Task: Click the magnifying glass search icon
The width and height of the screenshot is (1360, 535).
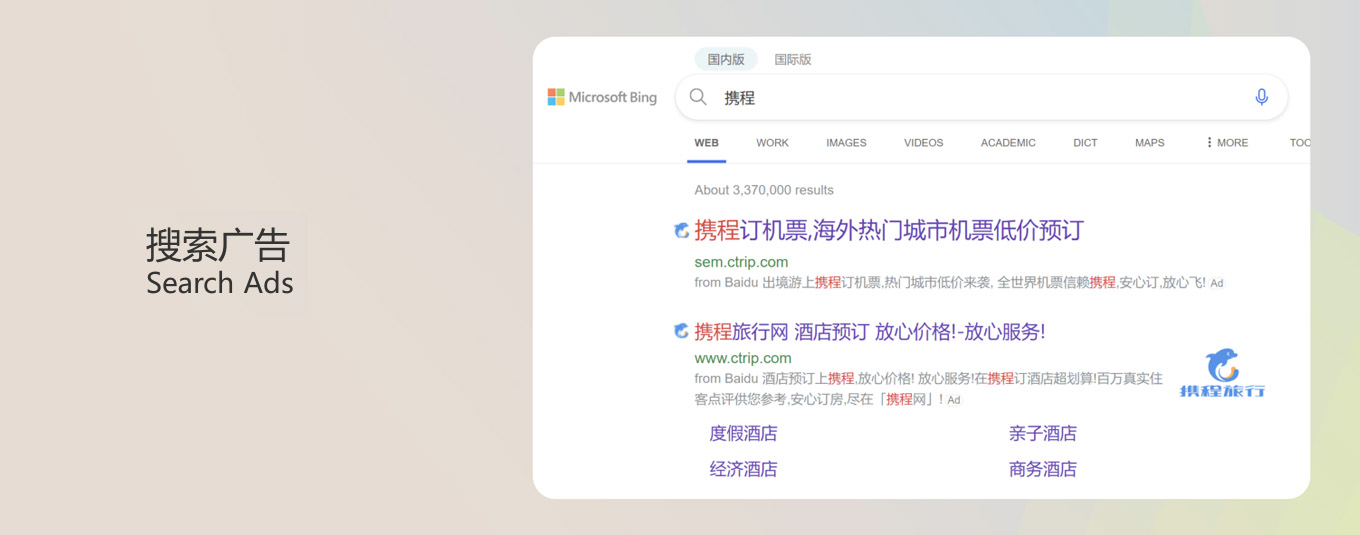Action: 699,97
